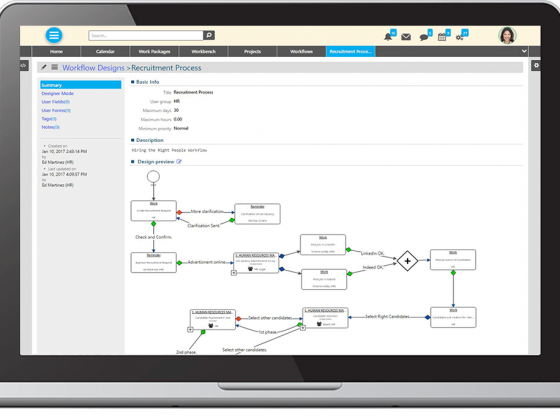This screenshot has height=420, width=560.
Task: Select the Post job in Indeed node
Action: [x=324, y=279]
